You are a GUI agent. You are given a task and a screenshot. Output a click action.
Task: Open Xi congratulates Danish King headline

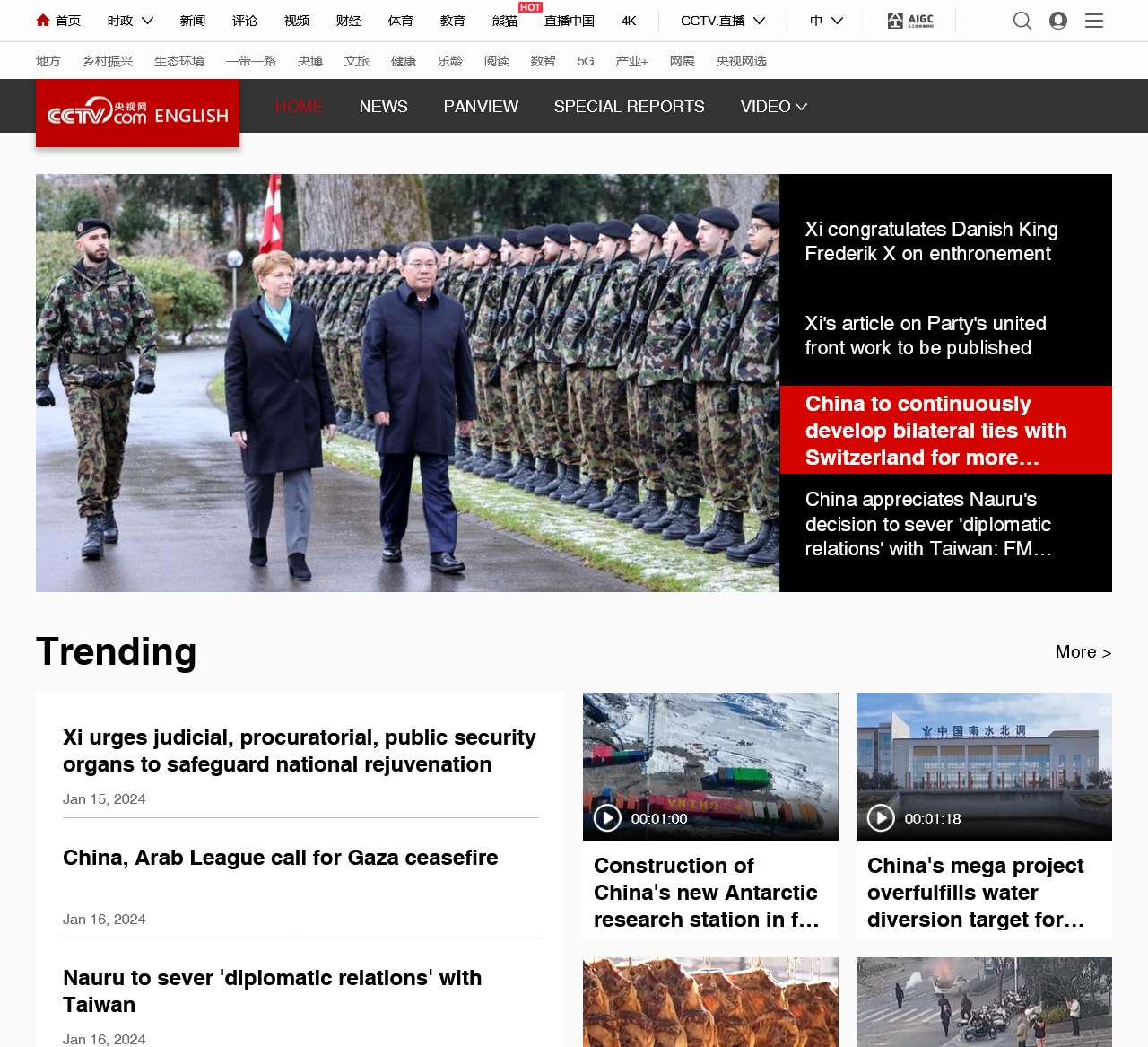click(x=931, y=241)
